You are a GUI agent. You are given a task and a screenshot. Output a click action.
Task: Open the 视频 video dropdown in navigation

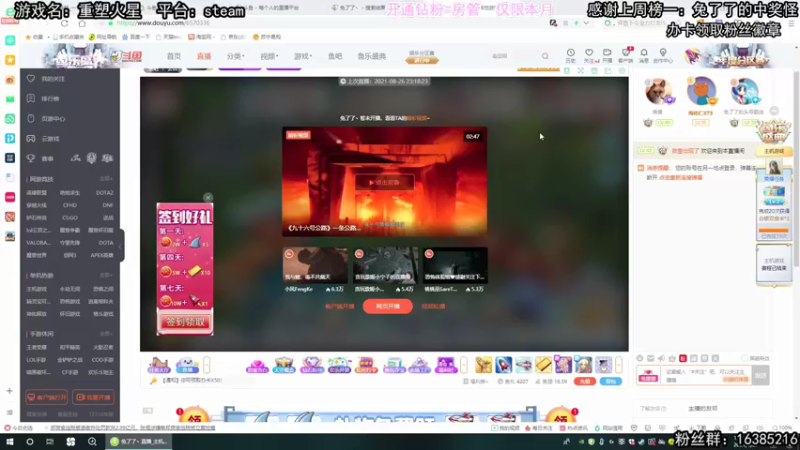click(x=269, y=56)
